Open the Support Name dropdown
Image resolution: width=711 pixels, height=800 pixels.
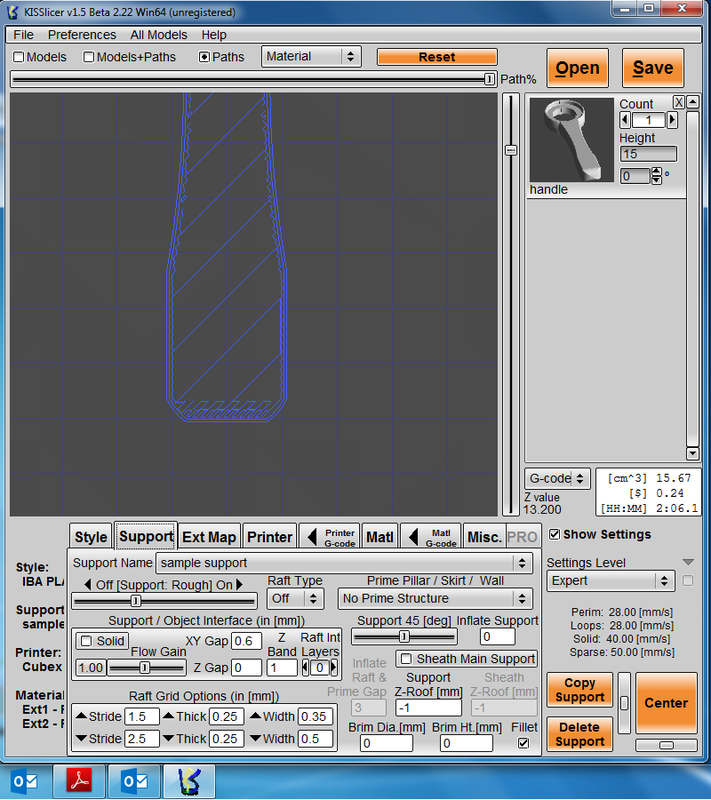pos(344,563)
